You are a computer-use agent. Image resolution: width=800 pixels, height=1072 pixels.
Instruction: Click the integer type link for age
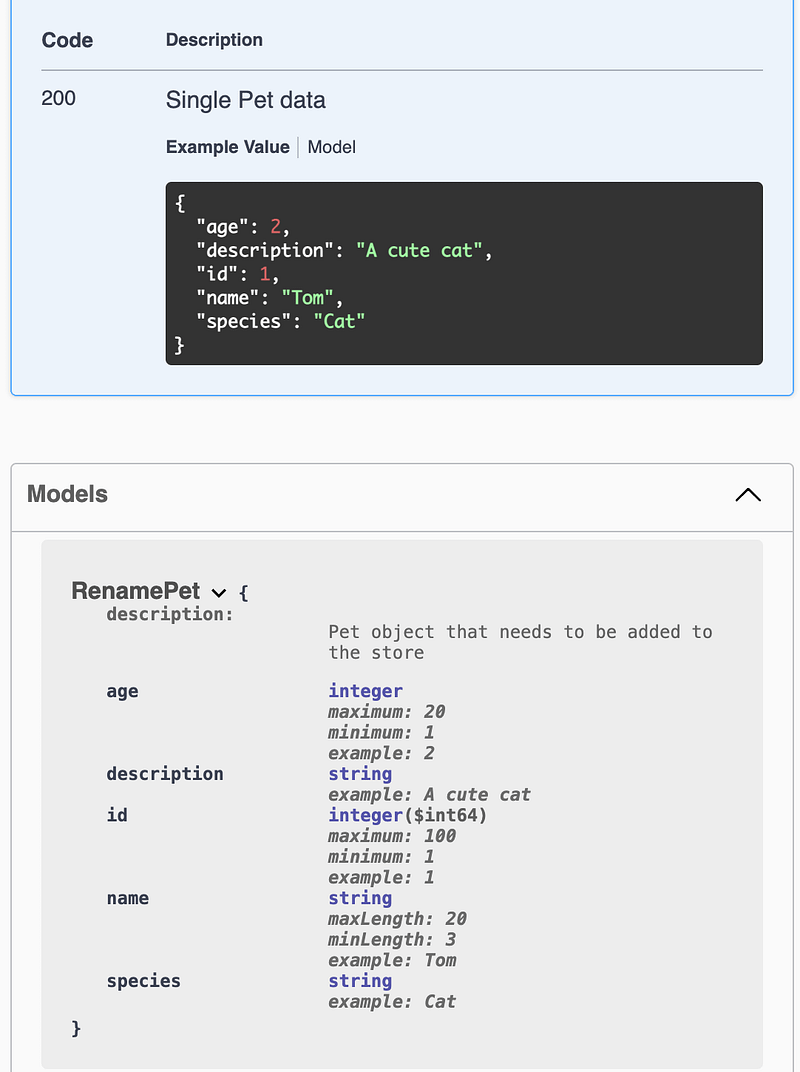click(365, 691)
